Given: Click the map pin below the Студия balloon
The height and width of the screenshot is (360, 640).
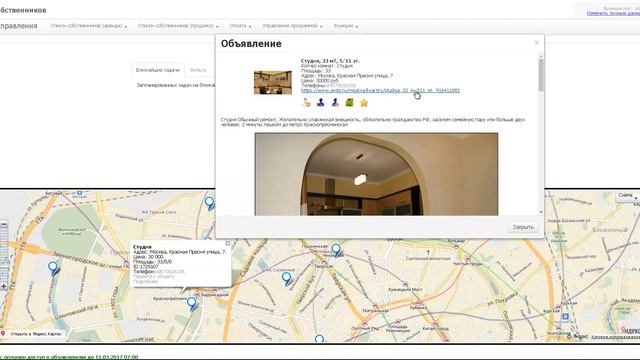Looking at the screenshot, I should (x=192, y=304).
